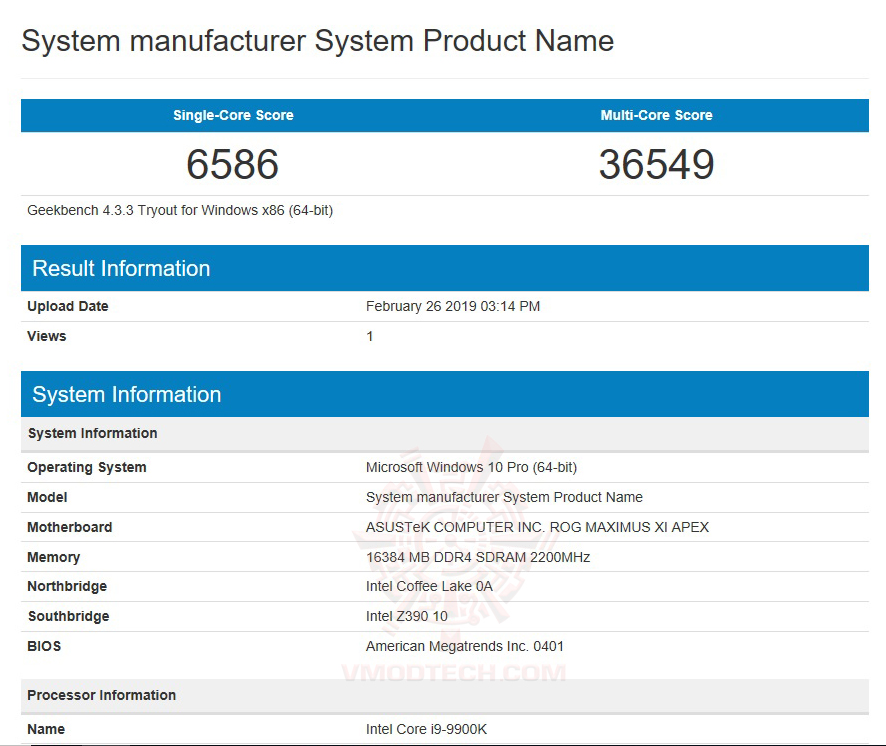Viewport: 886px width, 746px height.
Task: Click the date February 26 2019 03:14 PM
Action: (x=453, y=306)
